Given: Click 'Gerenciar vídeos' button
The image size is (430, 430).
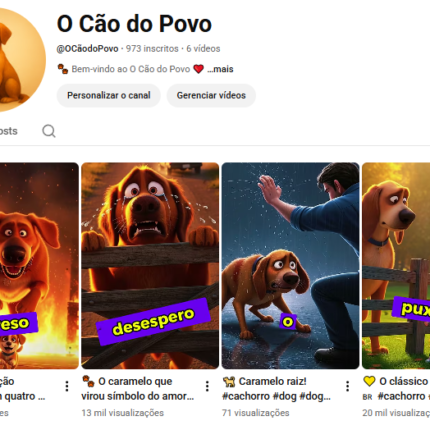Looking at the screenshot, I should (211, 95).
